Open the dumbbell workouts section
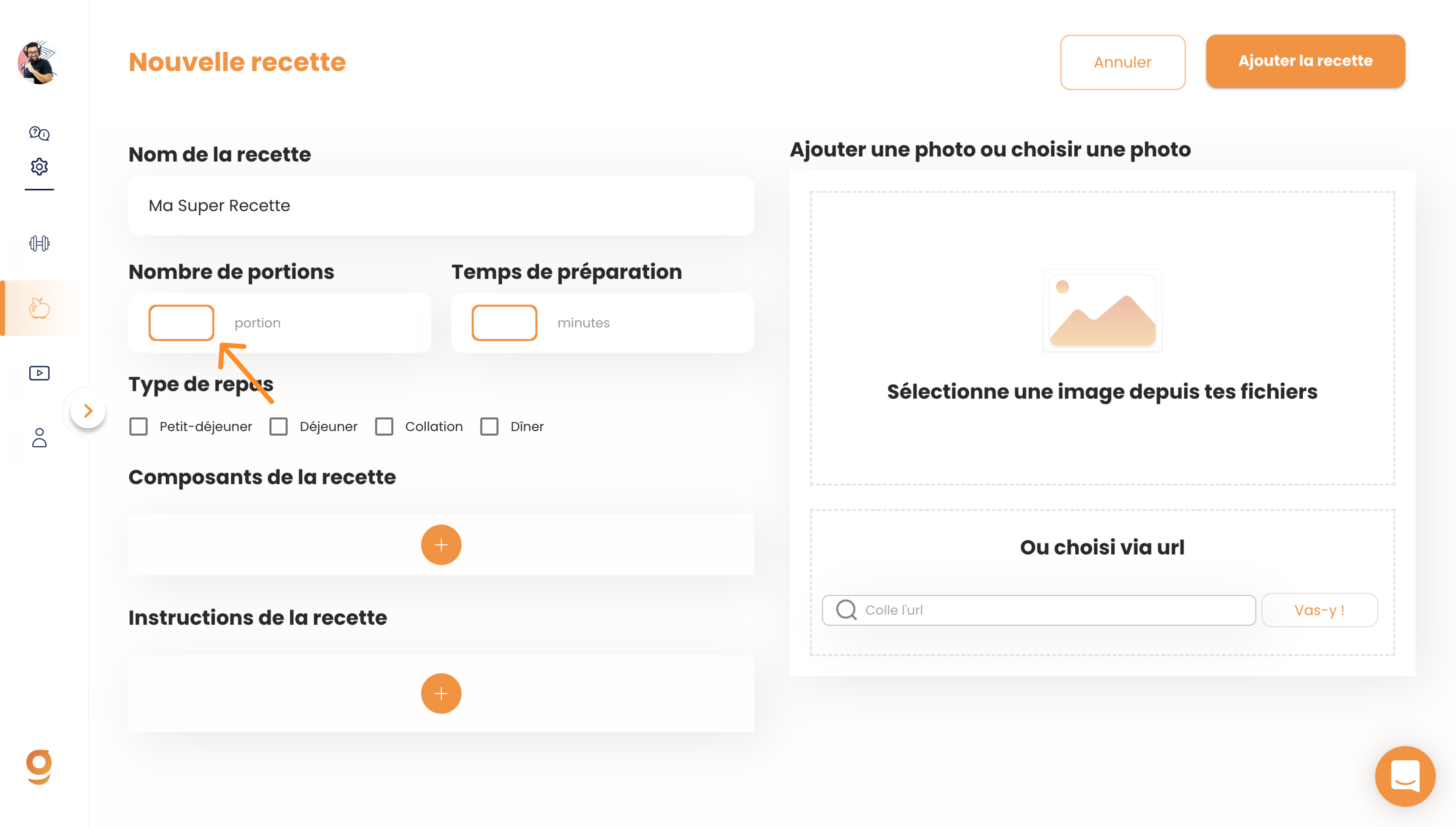This screenshot has height=827, width=1456. tap(39, 244)
